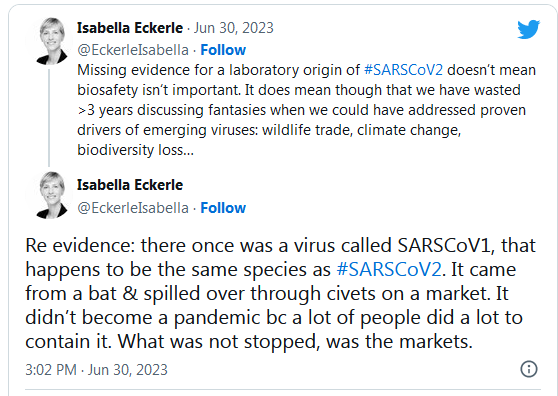The width and height of the screenshot is (558, 396).
Task: Follow @EckerleIsabella from the first tweet
Action: click(223, 50)
